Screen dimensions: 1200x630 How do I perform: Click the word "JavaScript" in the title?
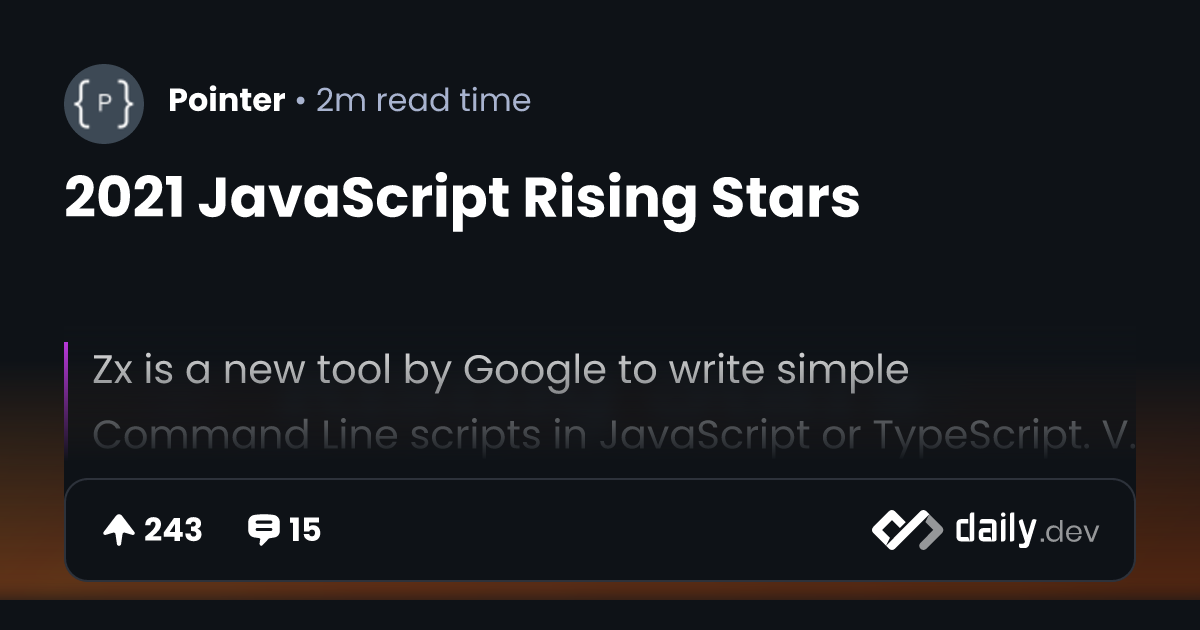(353, 198)
